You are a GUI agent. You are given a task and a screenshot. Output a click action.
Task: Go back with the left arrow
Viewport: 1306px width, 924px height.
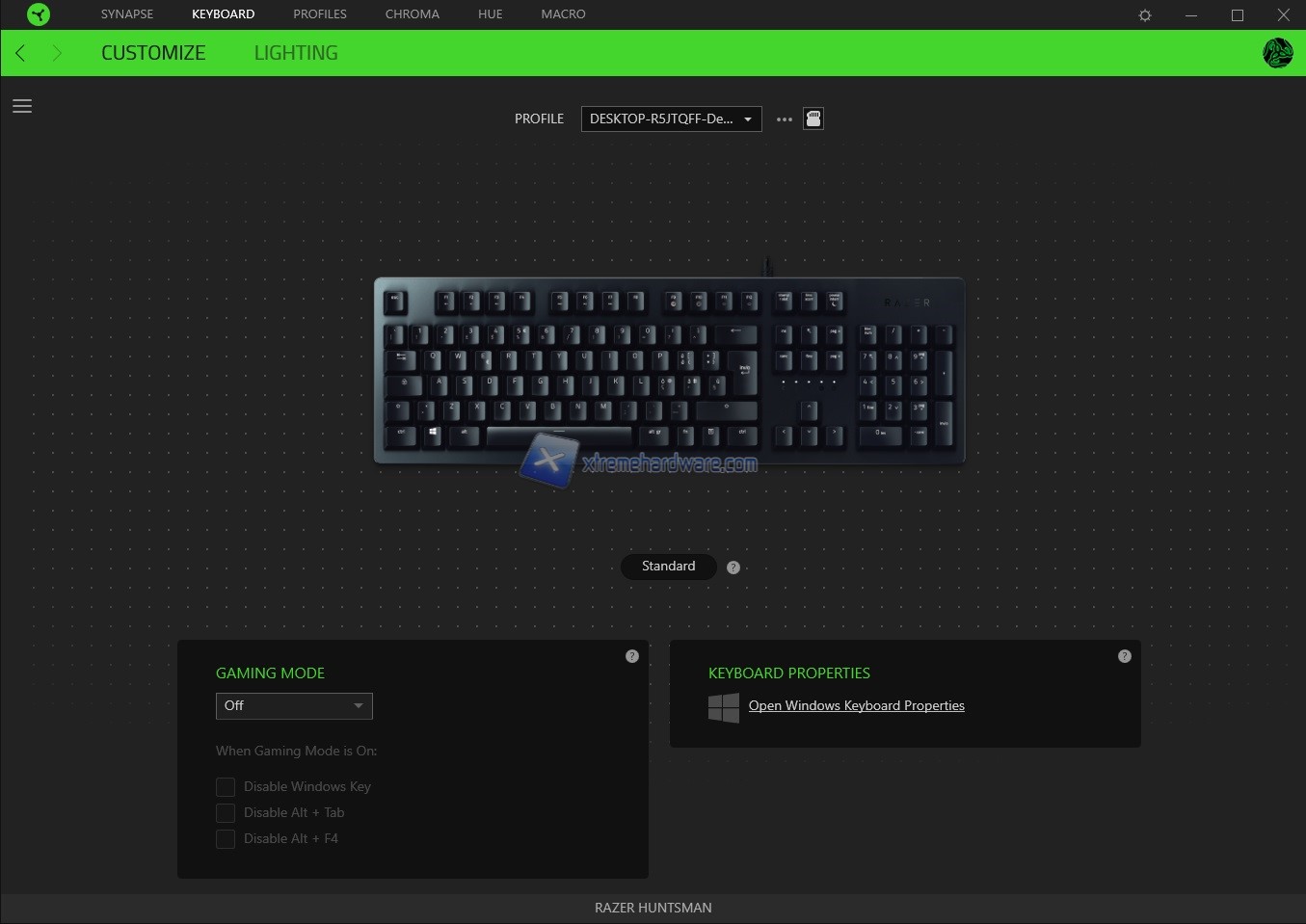tap(20, 53)
